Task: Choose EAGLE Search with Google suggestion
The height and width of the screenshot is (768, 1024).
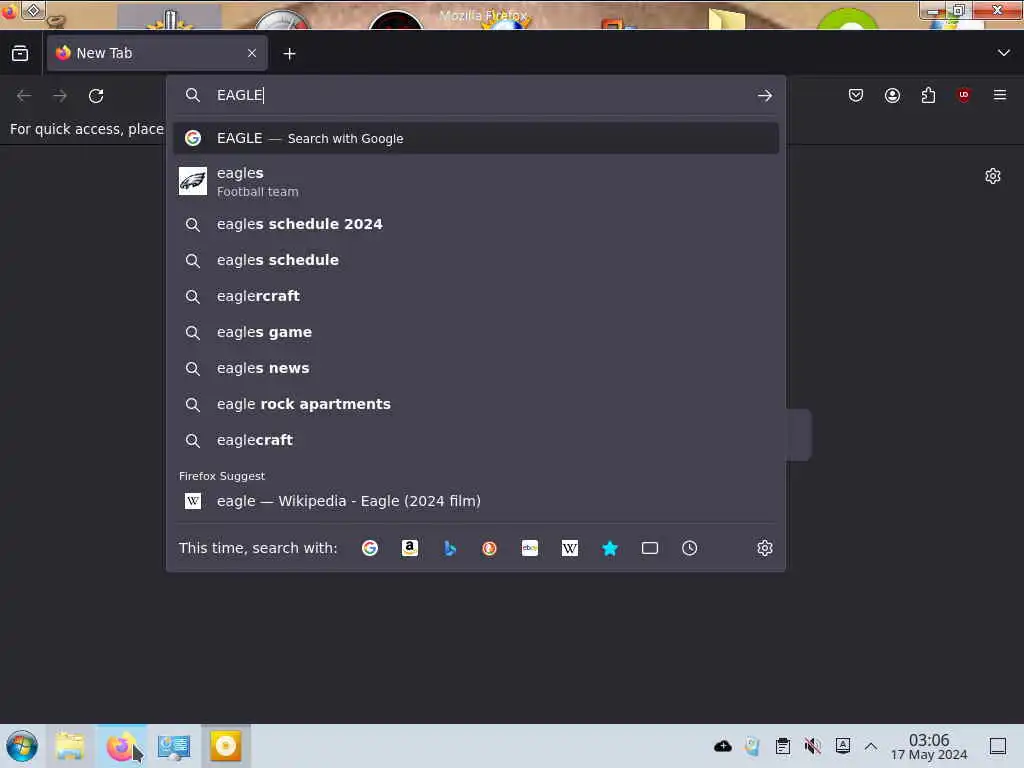Action: tap(475, 138)
